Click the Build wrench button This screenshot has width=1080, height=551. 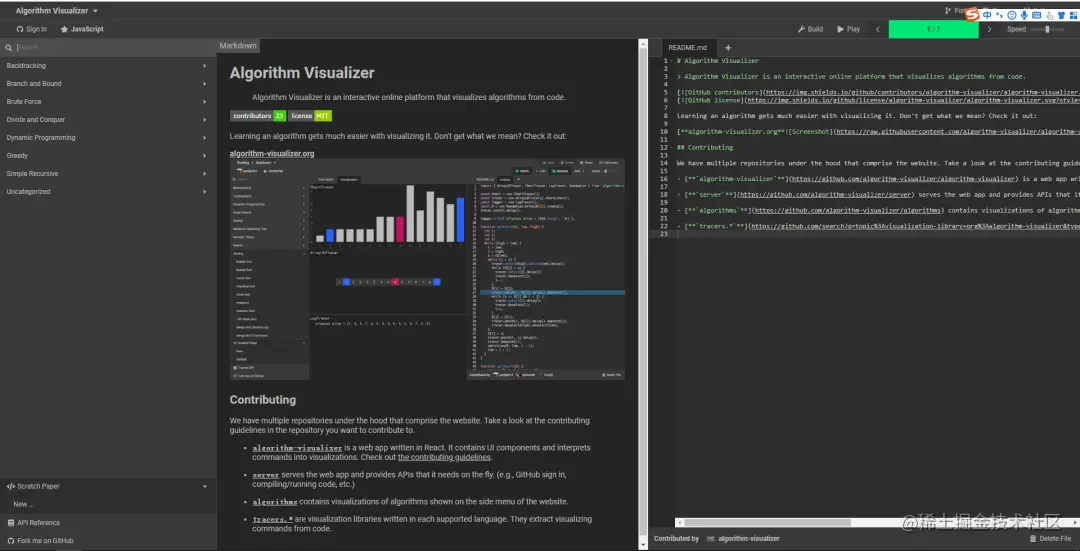coord(810,29)
